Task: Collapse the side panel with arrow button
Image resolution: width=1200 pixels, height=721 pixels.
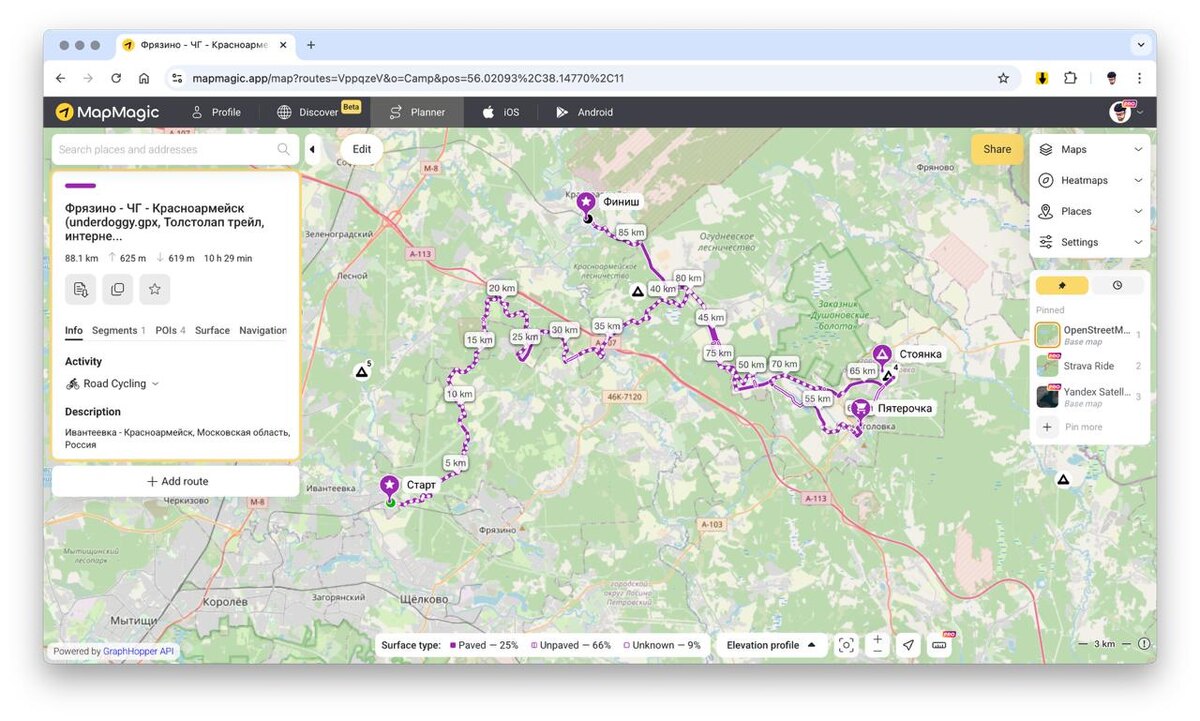Action: point(311,150)
